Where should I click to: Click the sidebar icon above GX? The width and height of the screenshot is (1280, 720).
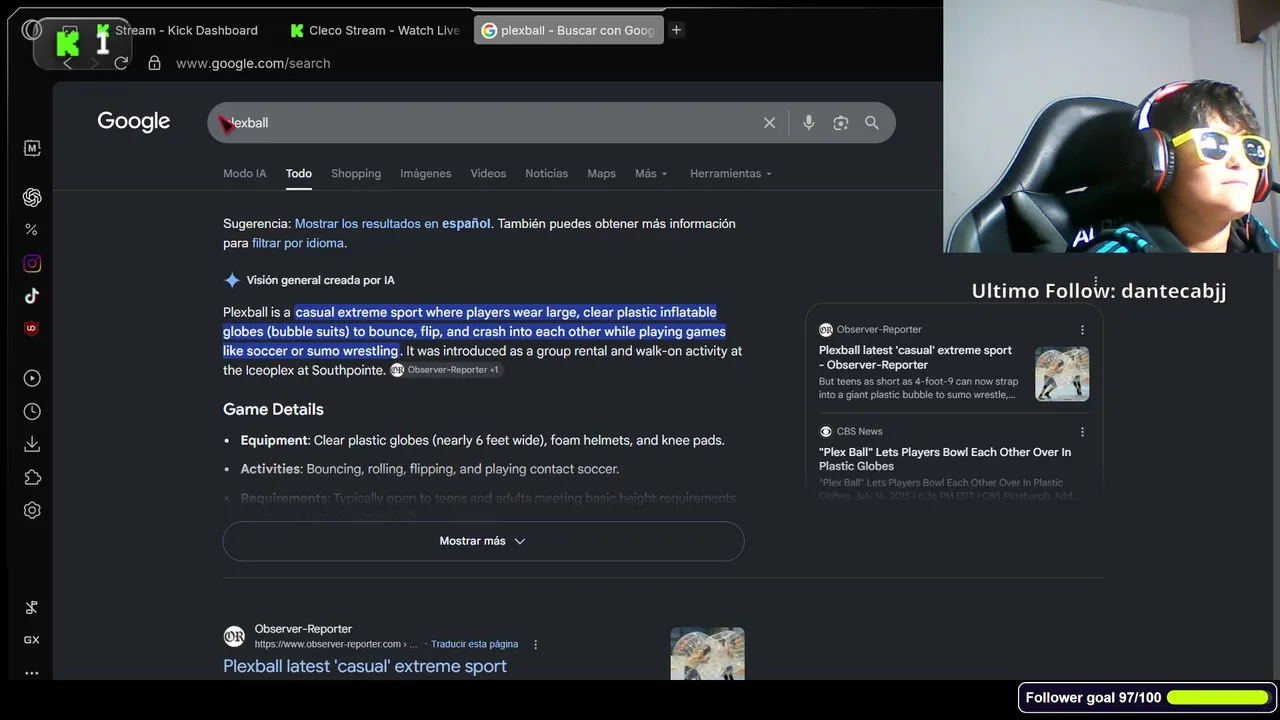click(32, 607)
